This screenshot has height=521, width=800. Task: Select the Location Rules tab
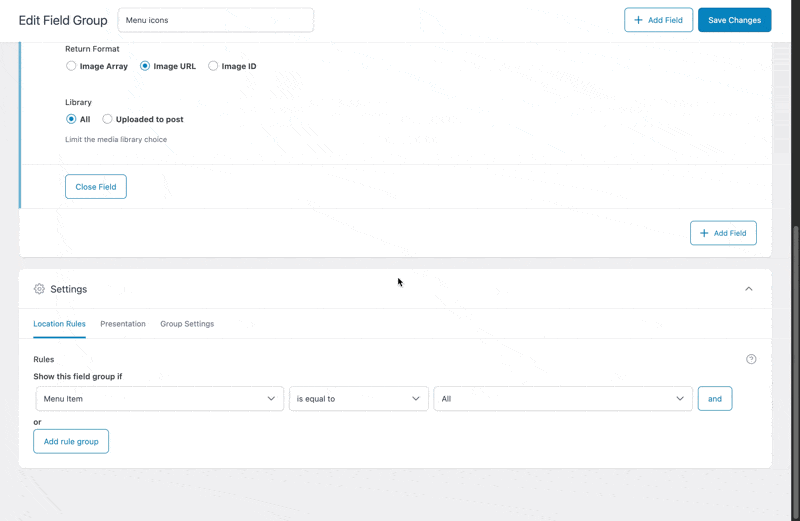click(x=59, y=324)
